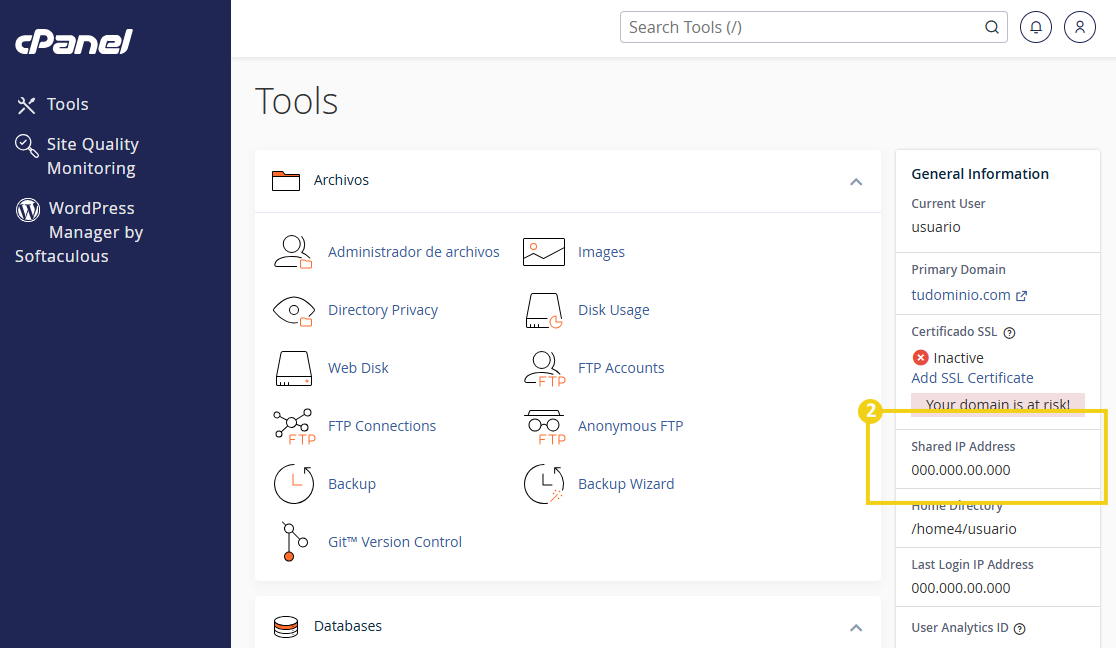Image resolution: width=1116 pixels, height=648 pixels.
Task: Open the Directory Privacy link
Action: pos(383,310)
